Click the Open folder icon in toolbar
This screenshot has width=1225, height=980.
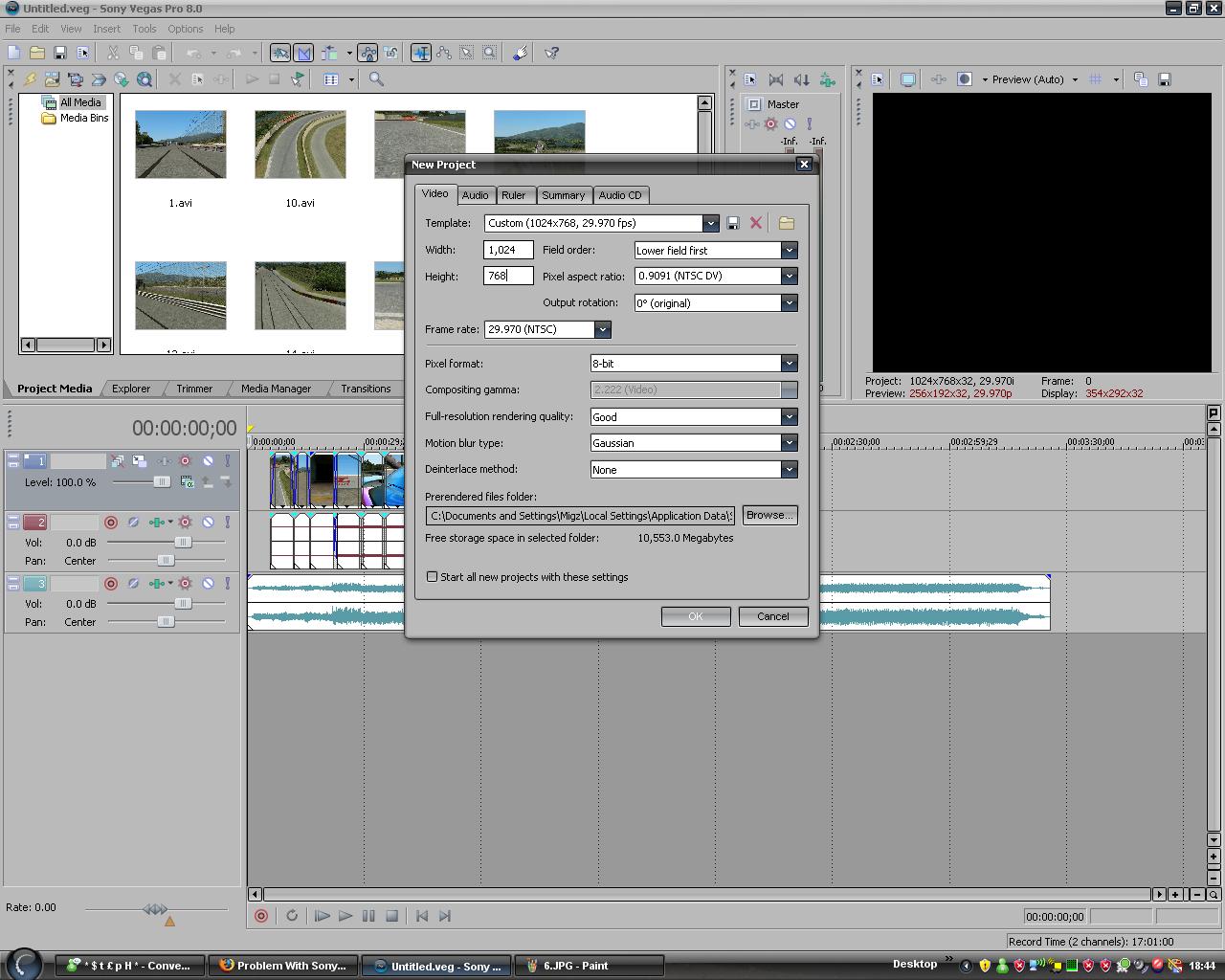[37, 54]
